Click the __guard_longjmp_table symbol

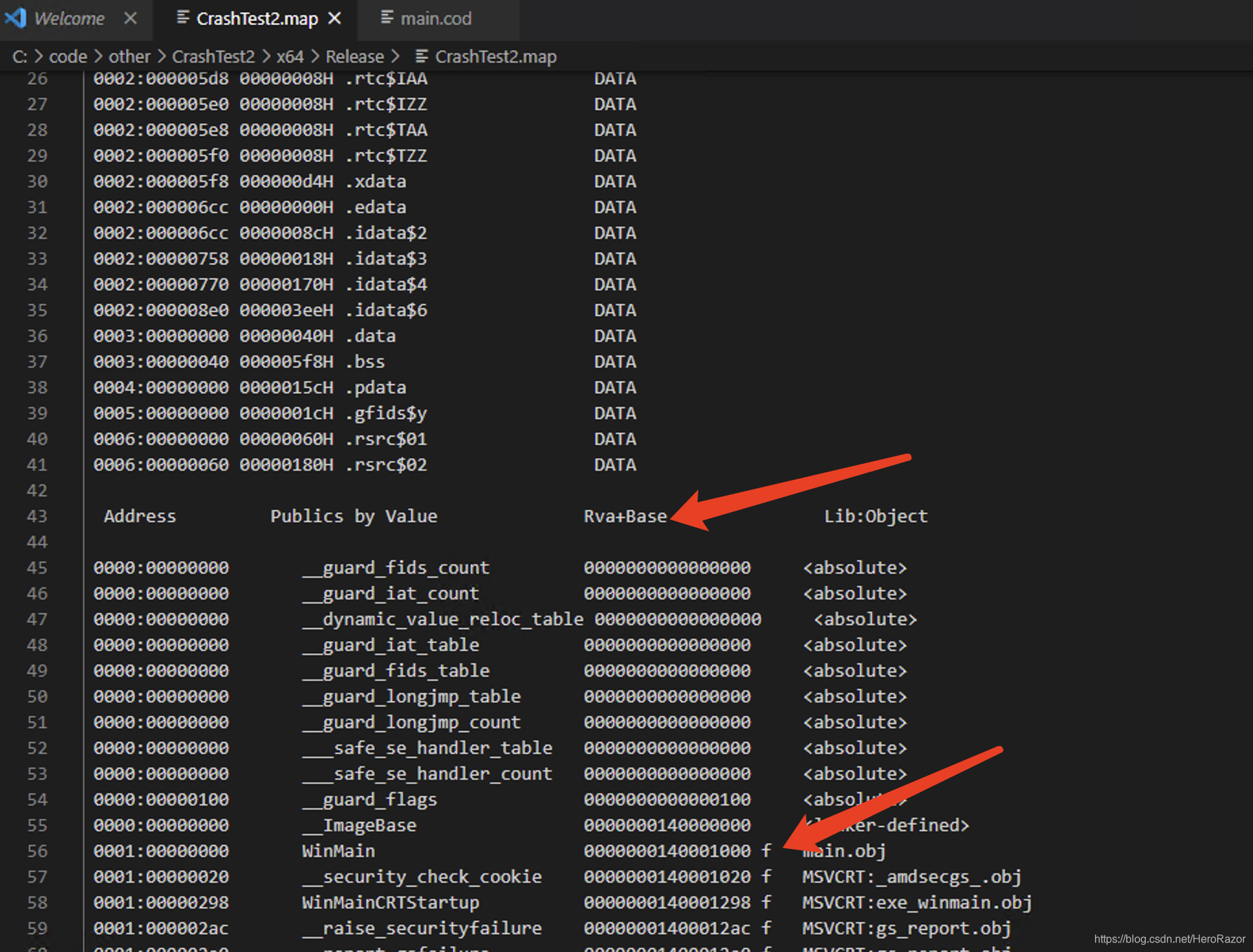pyautogui.click(x=412, y=696)
